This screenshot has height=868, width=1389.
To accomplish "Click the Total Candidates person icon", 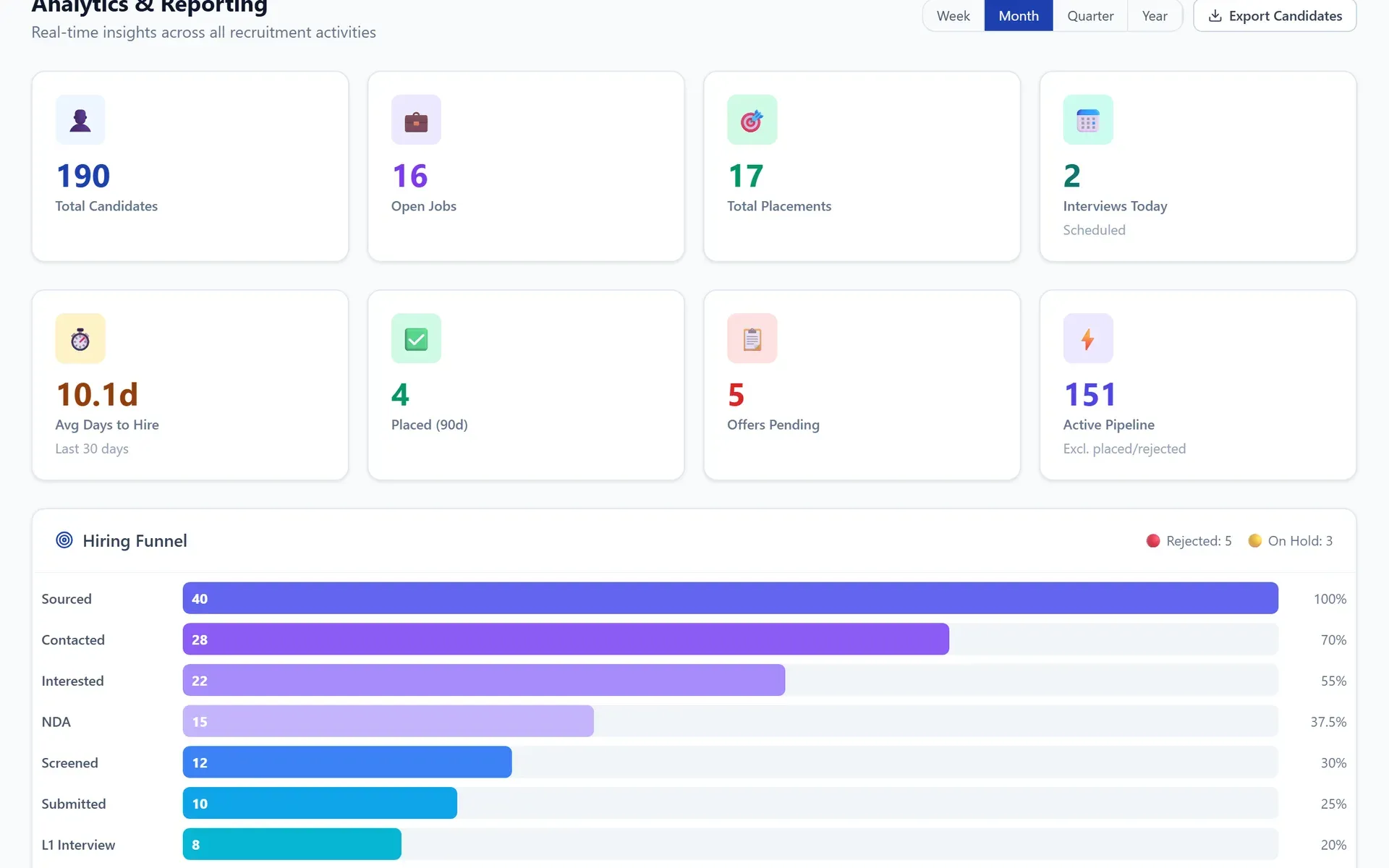I will click(80, 120).
